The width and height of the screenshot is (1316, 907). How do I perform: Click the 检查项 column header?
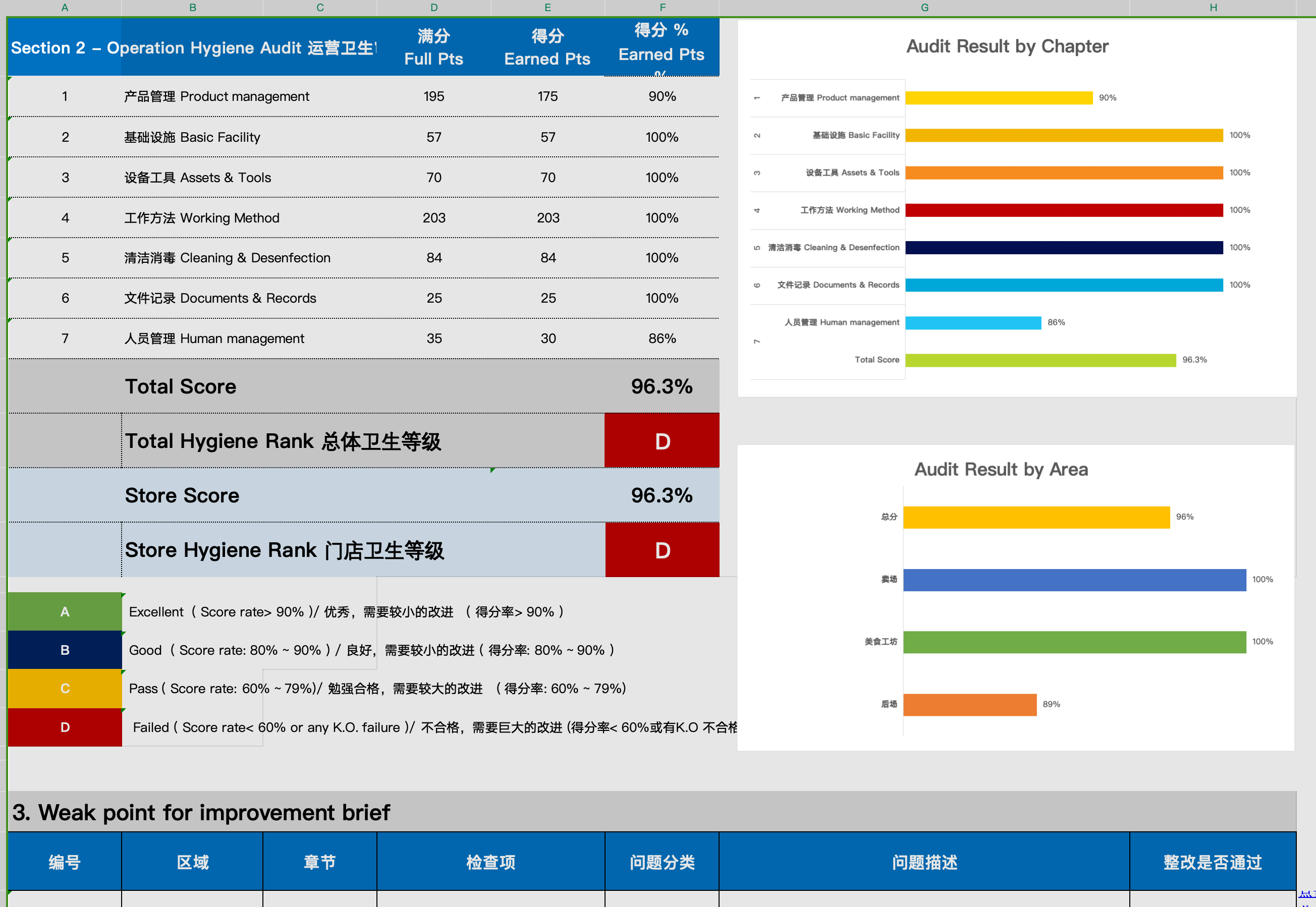(491, 862)
